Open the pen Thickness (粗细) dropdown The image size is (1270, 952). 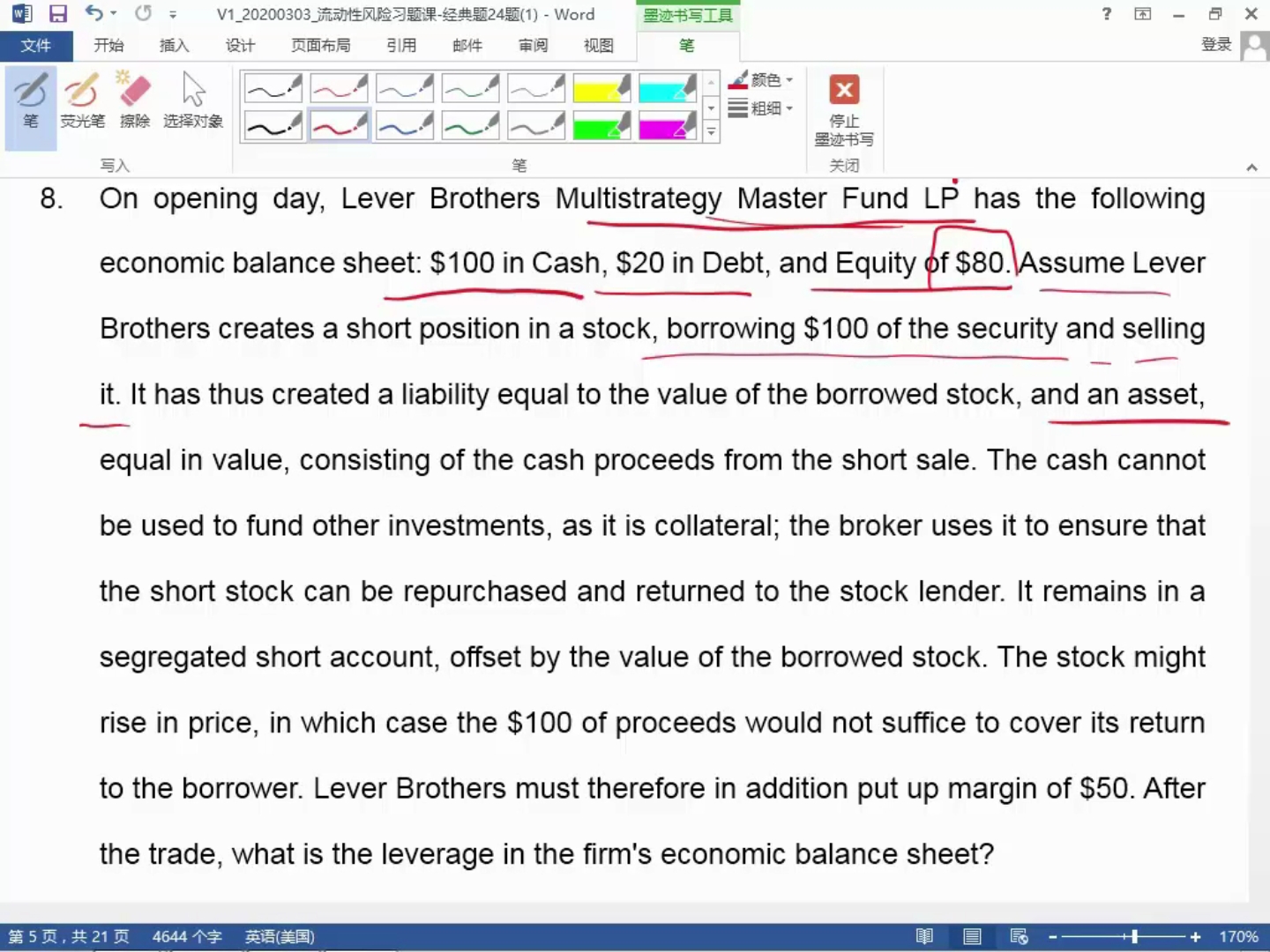pos(761,108)
